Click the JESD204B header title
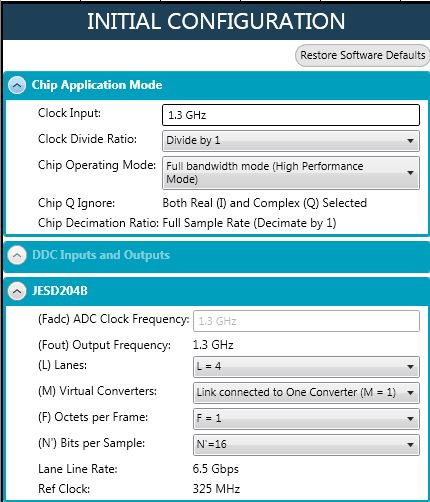430x502 pixels. point(60,291)
